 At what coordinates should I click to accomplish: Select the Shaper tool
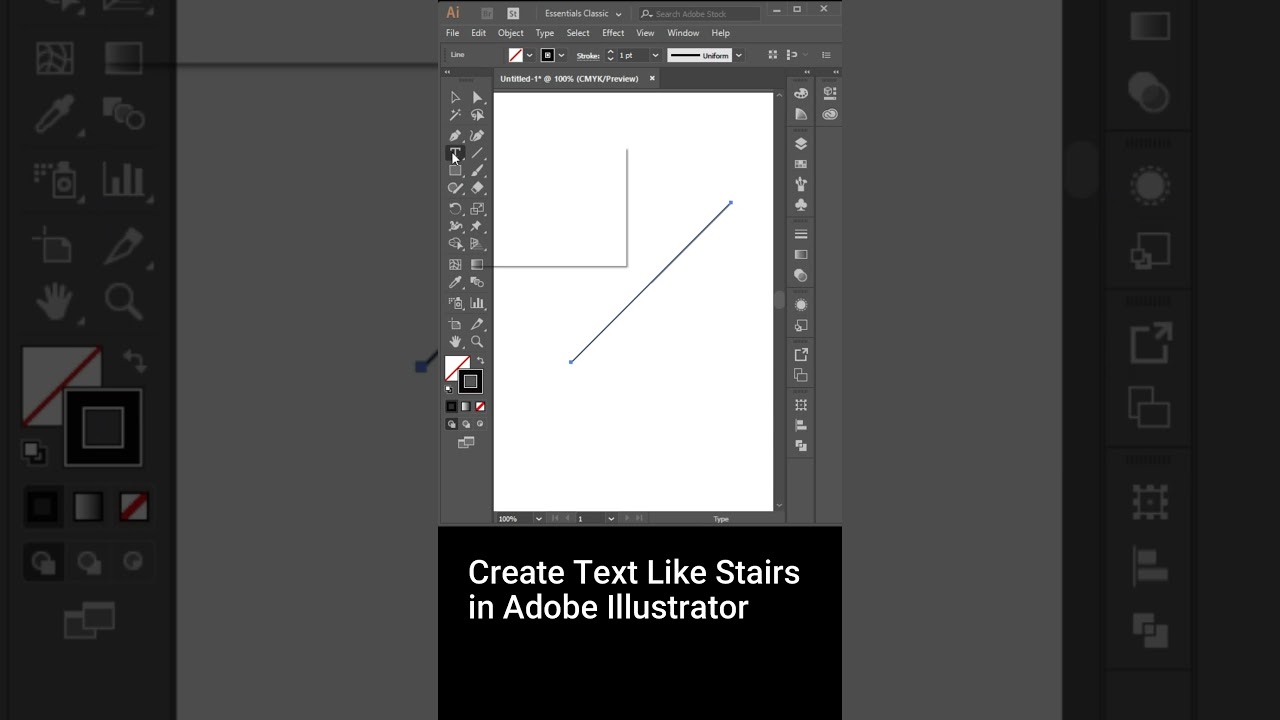[455, 188]
